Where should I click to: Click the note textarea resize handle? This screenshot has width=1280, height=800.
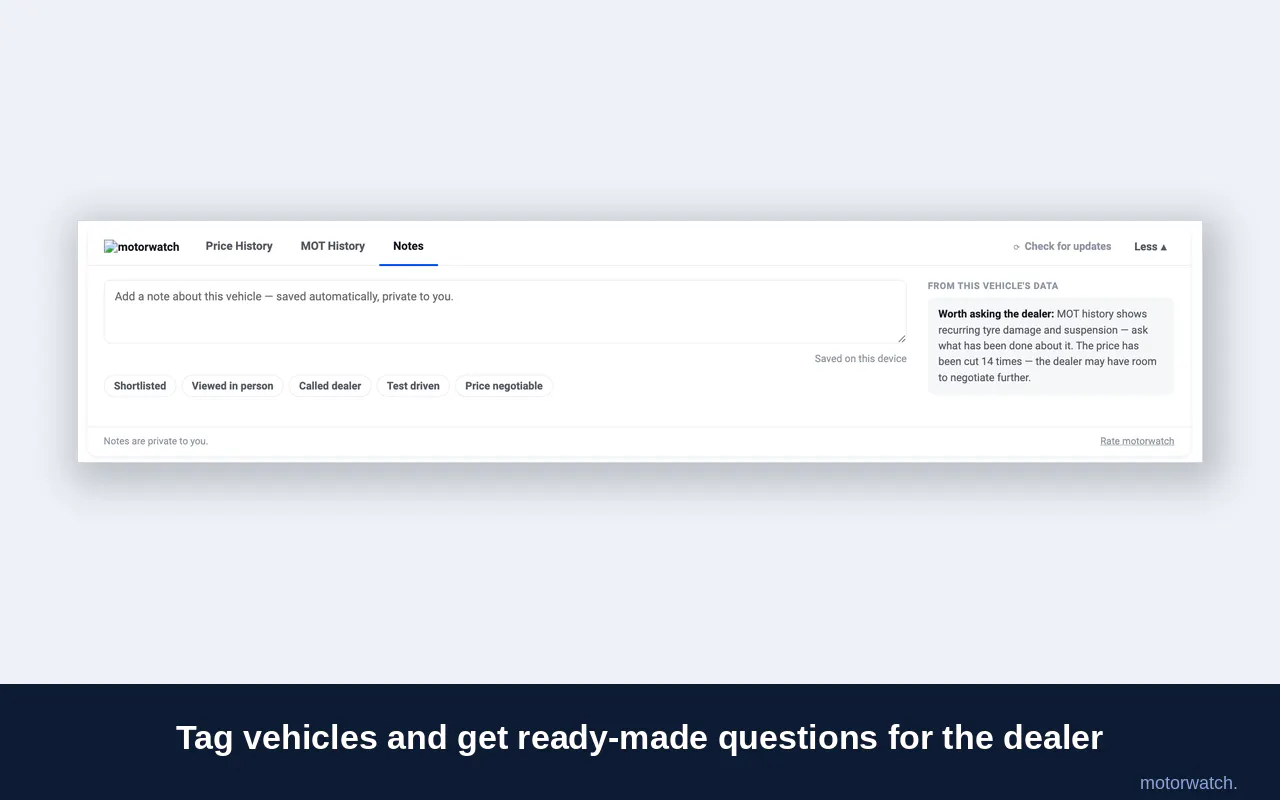[x=901, y=338]
